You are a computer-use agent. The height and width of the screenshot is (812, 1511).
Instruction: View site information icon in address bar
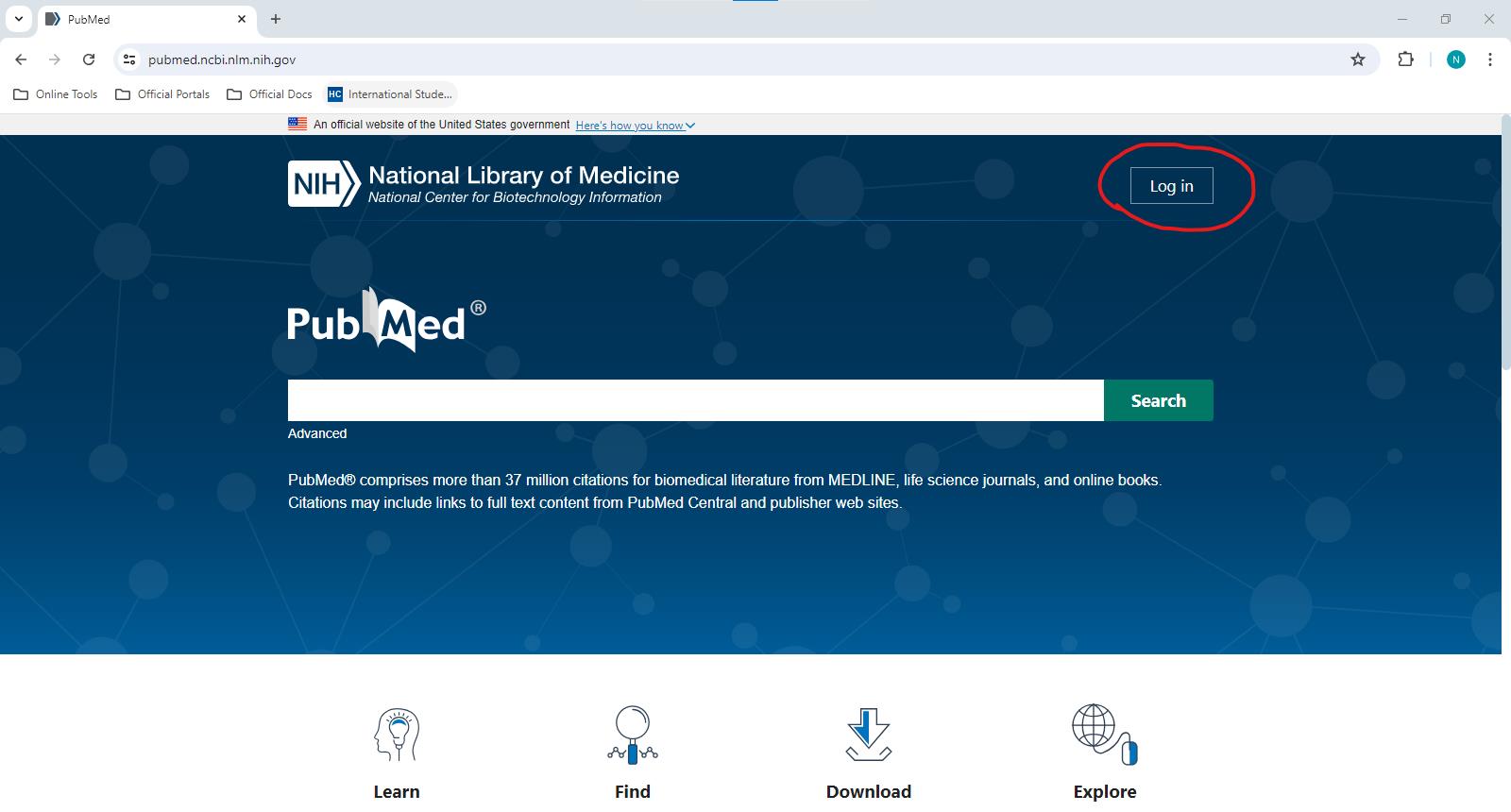(x=130, y=59)
